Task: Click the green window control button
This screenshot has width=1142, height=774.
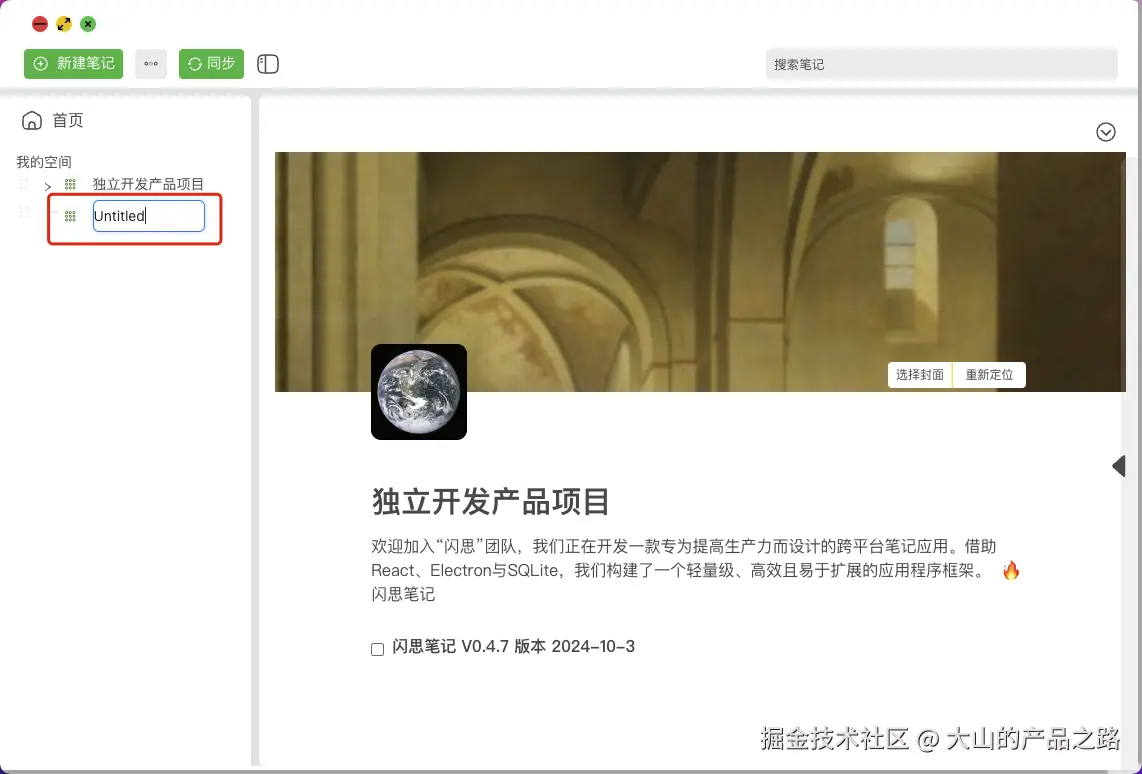Action: click(87, 24)
